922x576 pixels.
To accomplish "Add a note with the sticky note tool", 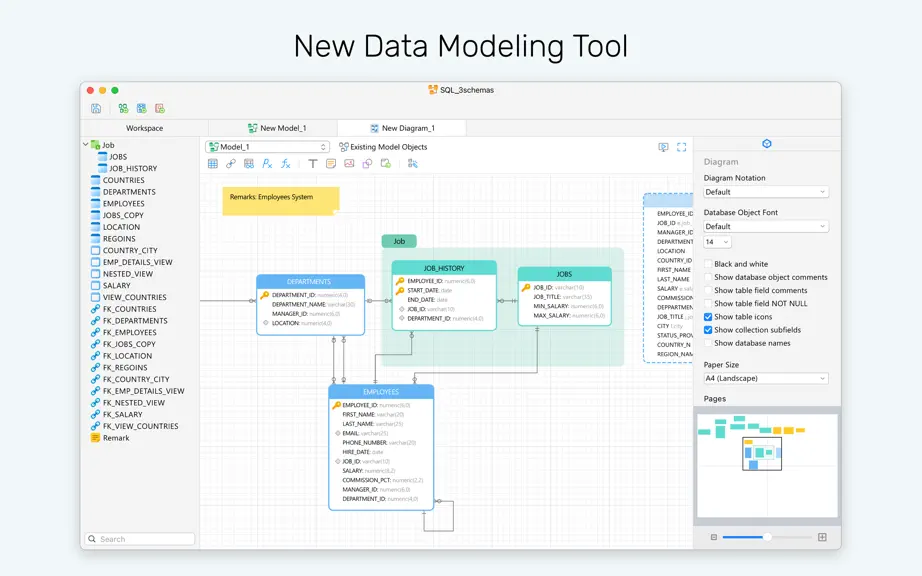I will 331,163.
